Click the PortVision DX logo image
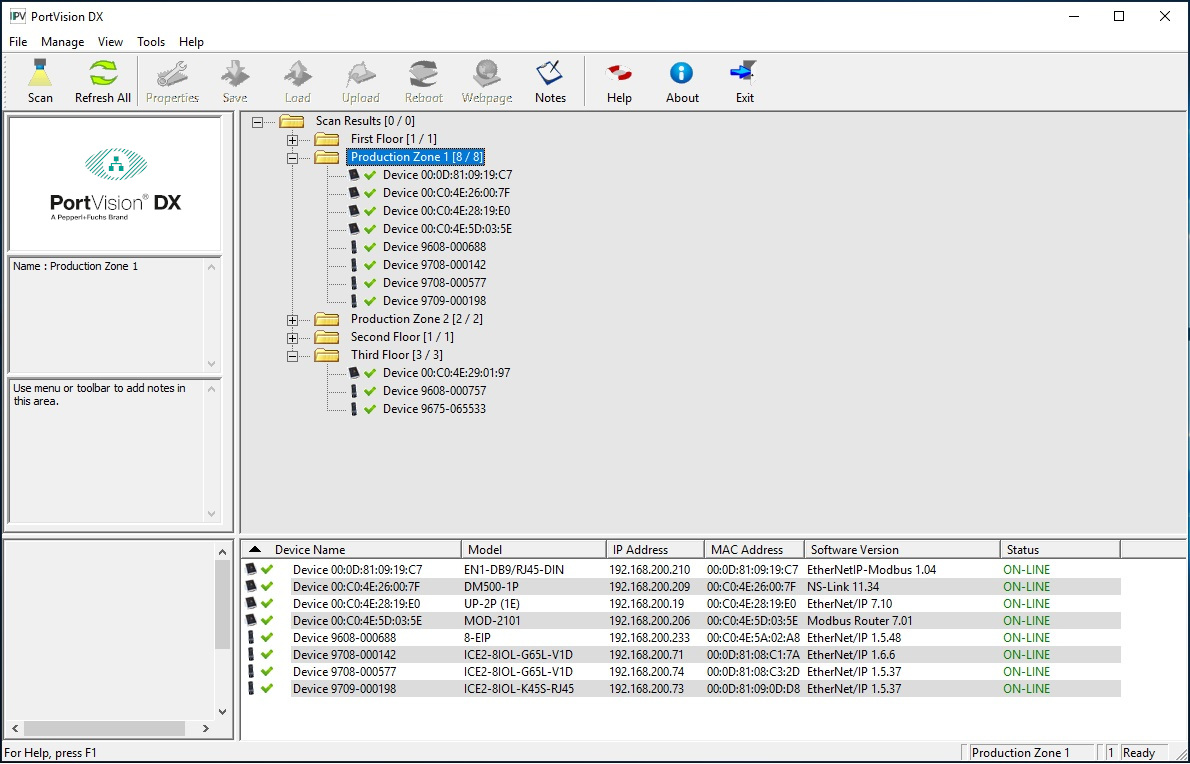The image size is (1190, 764). [x=115, y=184]
